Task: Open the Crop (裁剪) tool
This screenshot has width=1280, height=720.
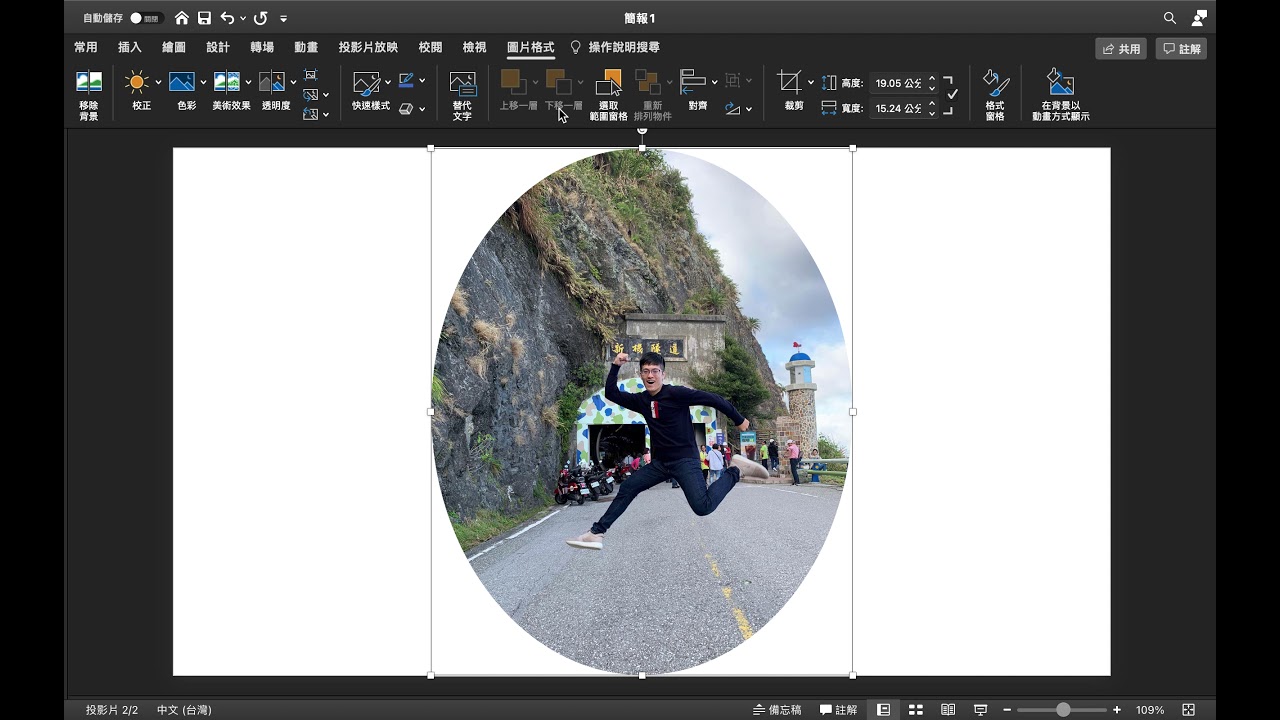Action: click(x=790, y=83)
